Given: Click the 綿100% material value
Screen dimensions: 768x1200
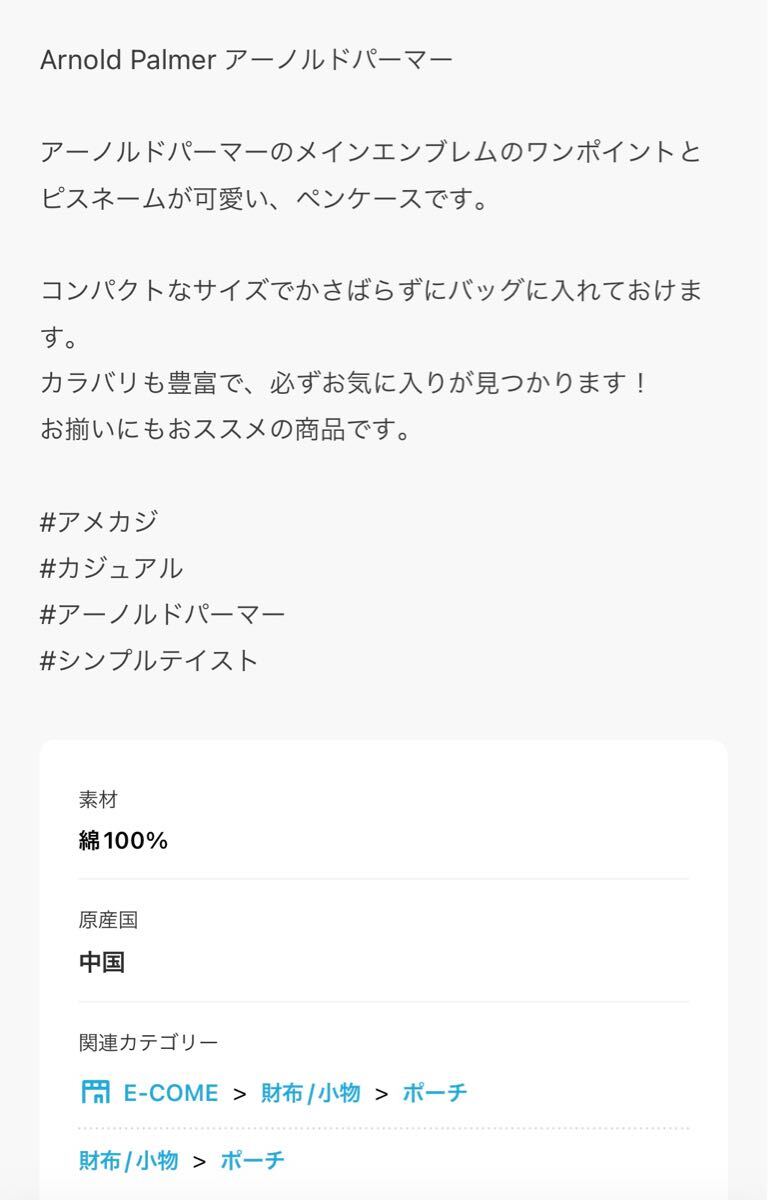Looking at the screenshot, I should pyautogui.click(x=123, y=841).
